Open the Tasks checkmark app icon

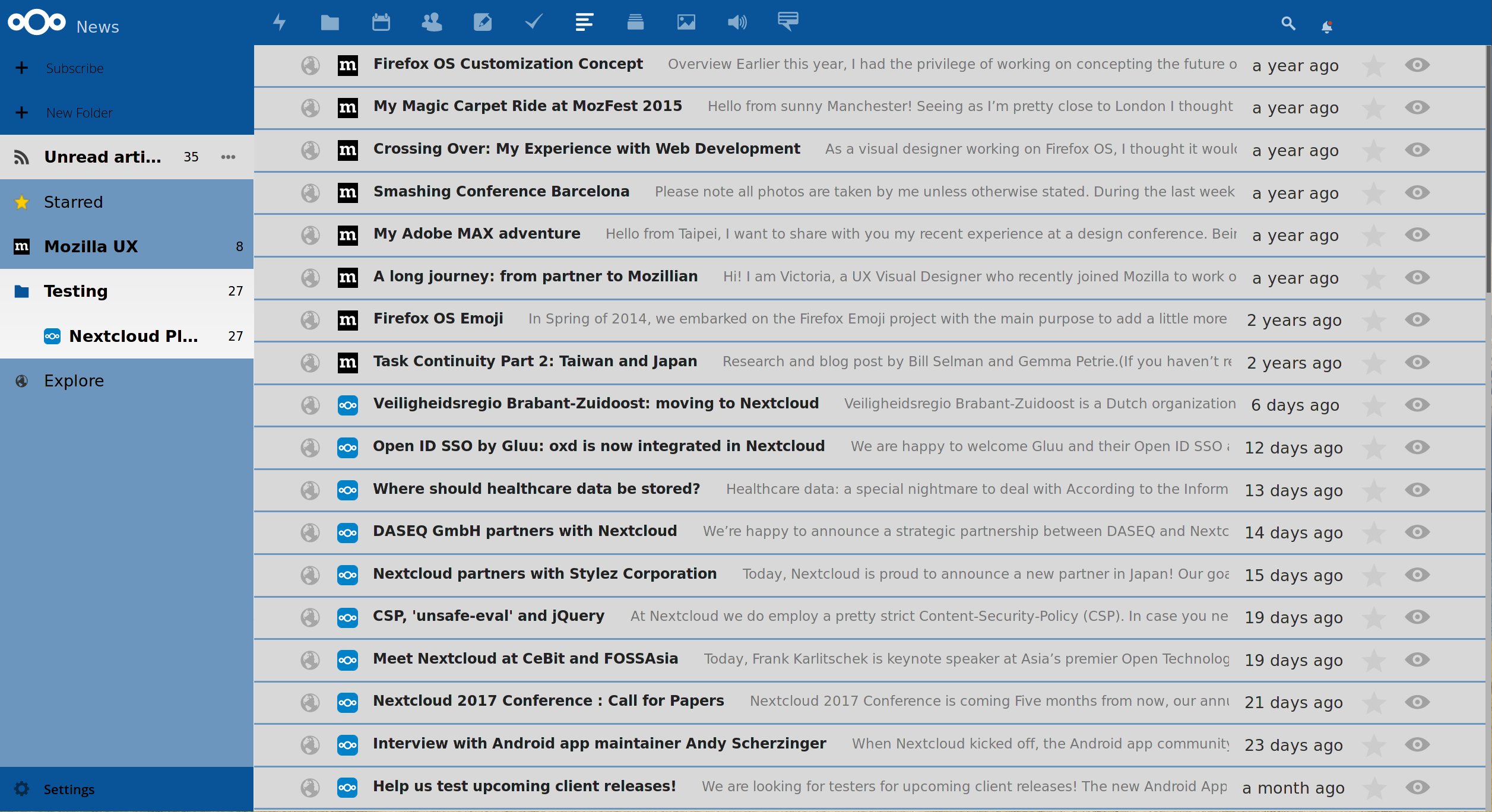533,23
